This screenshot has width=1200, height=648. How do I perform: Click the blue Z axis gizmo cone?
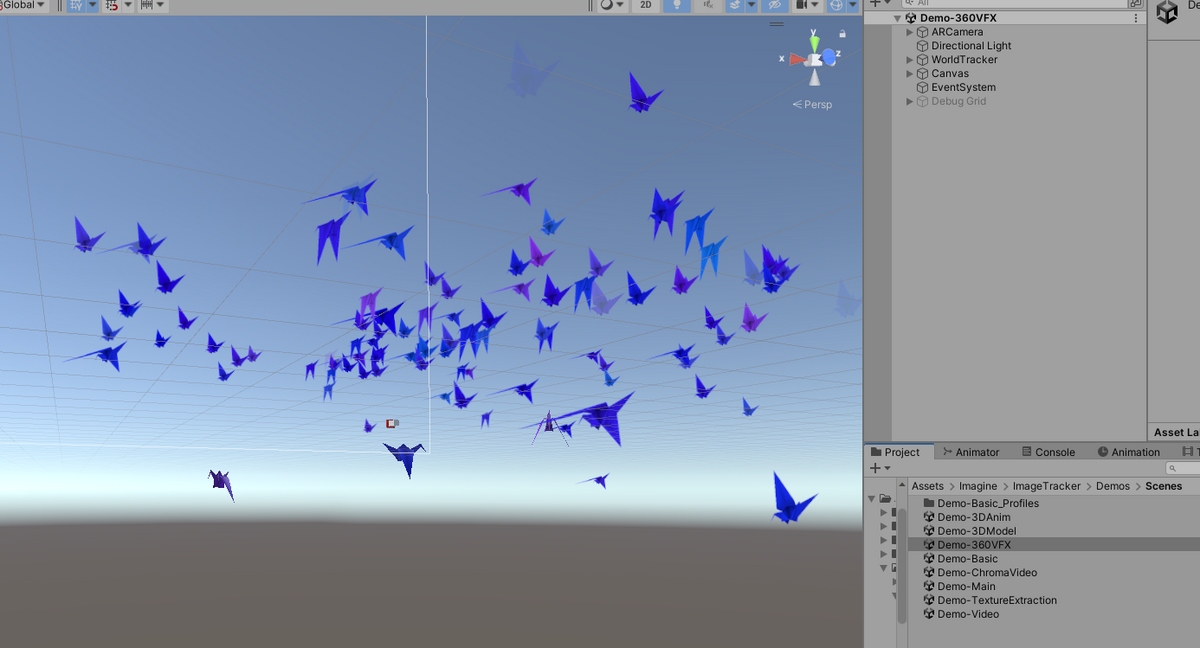pos(829,57)
